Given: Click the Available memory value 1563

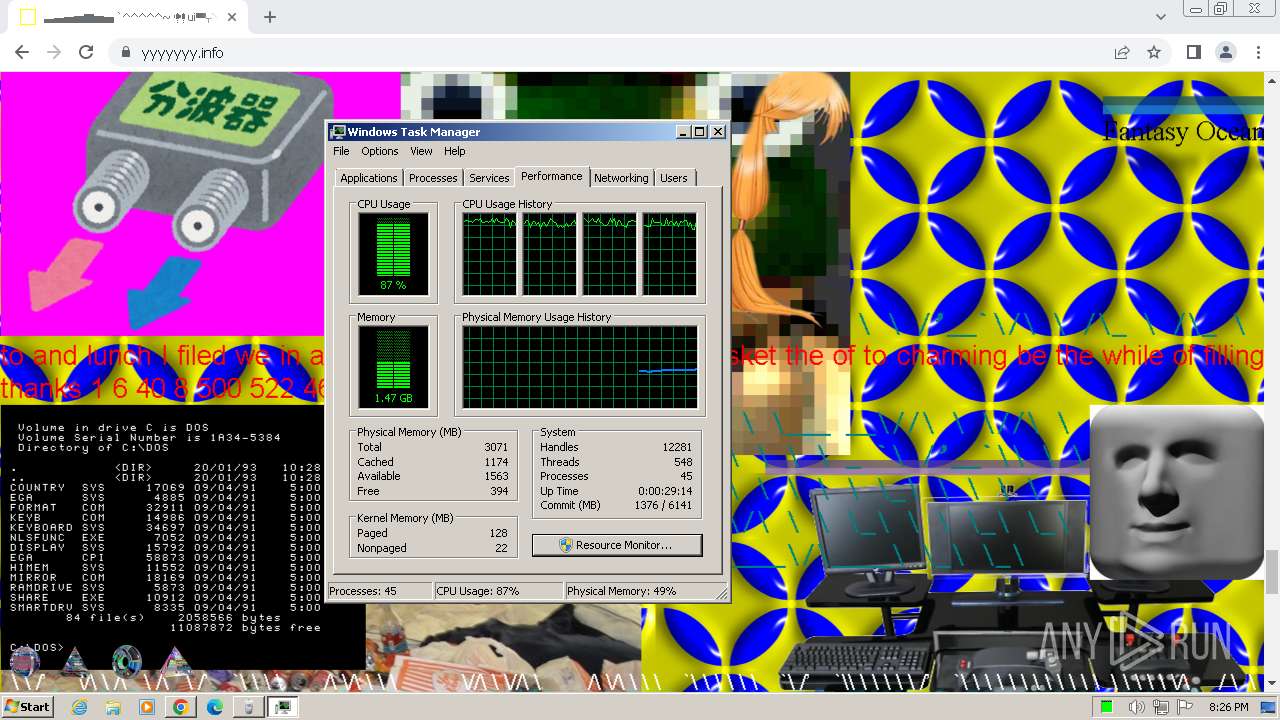Looking at the screenshot, I should pos(496,476).
